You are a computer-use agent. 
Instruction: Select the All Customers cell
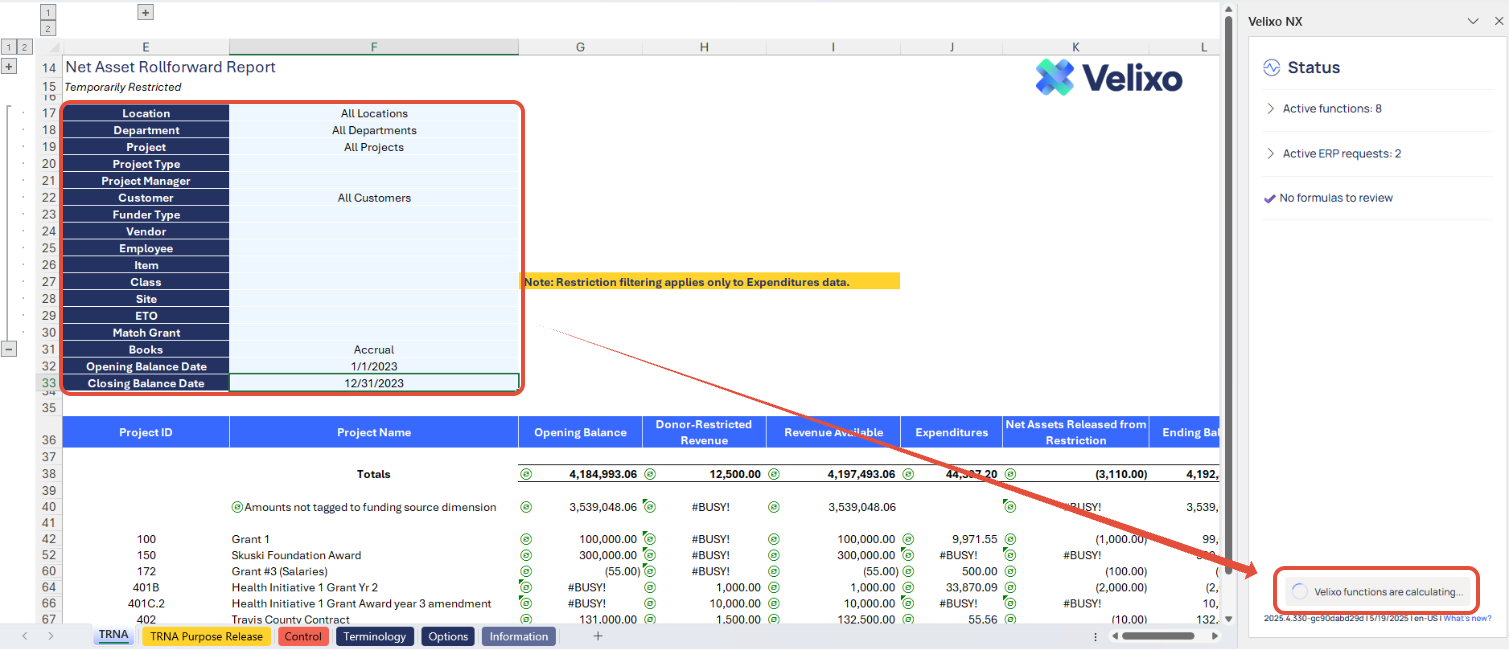pyautogui.click(x=374, y=198)
